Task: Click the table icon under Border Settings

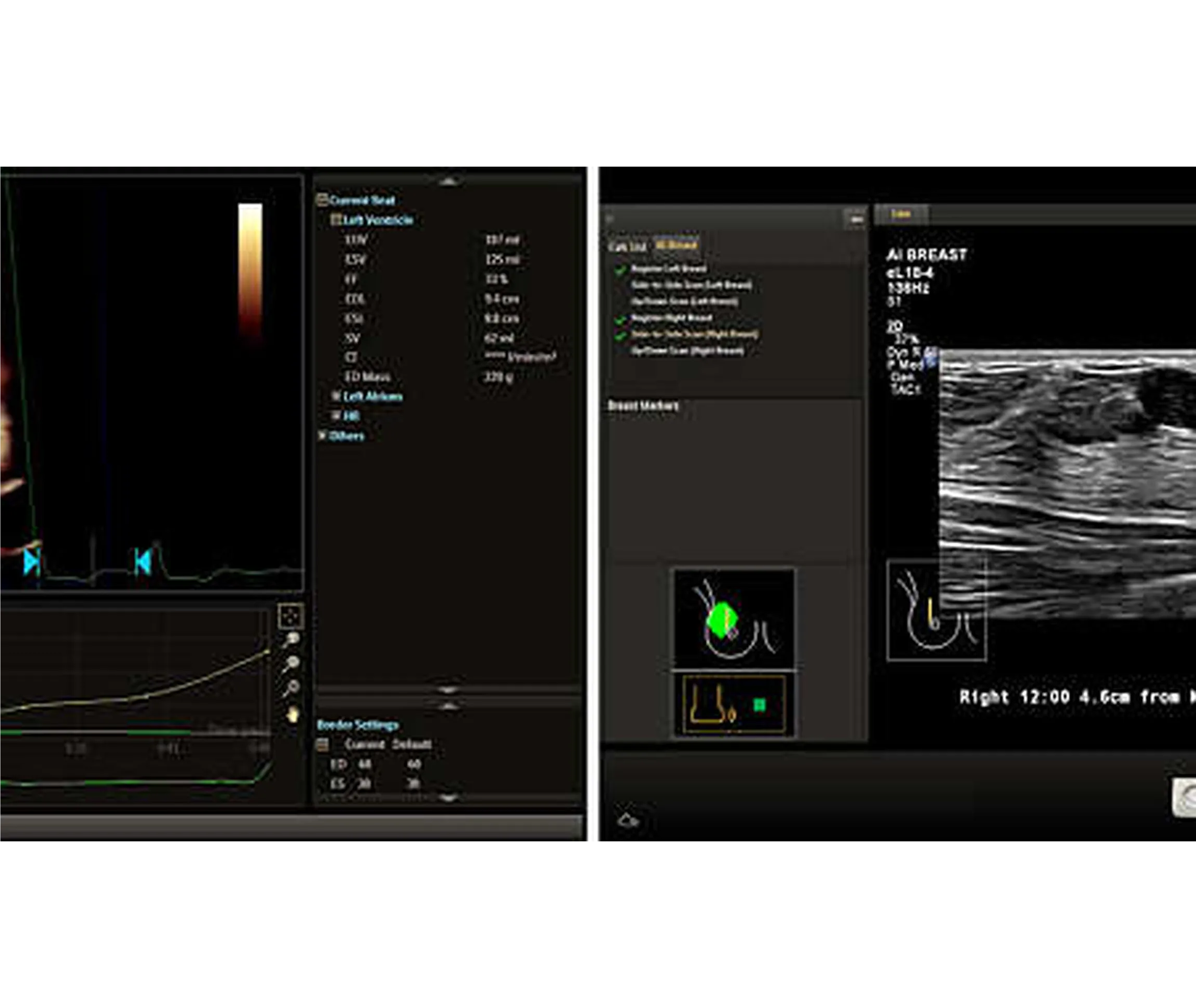Action: [x=322, y=745]
